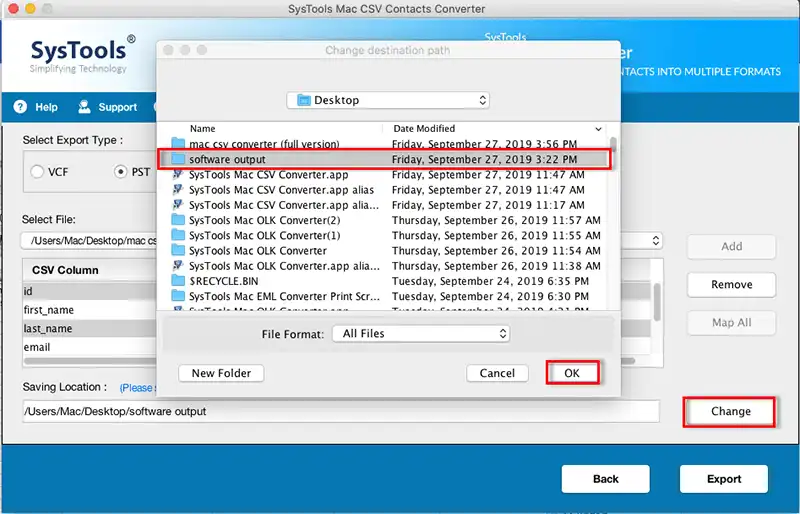Click the Export button
This screenshot has height=514, width=800.
pos(723,479)
